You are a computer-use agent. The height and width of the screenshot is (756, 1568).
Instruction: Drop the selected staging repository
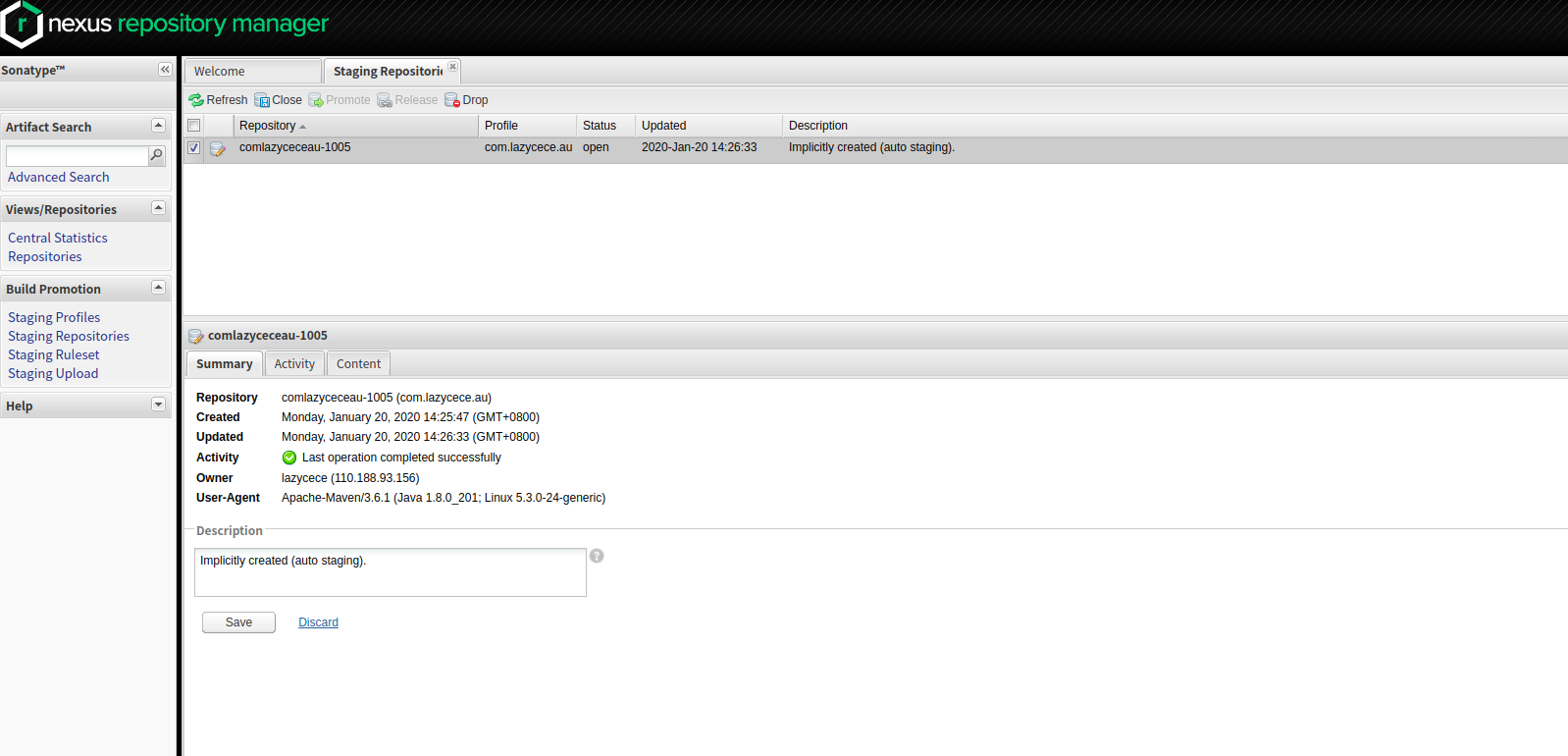pos(466,100)
